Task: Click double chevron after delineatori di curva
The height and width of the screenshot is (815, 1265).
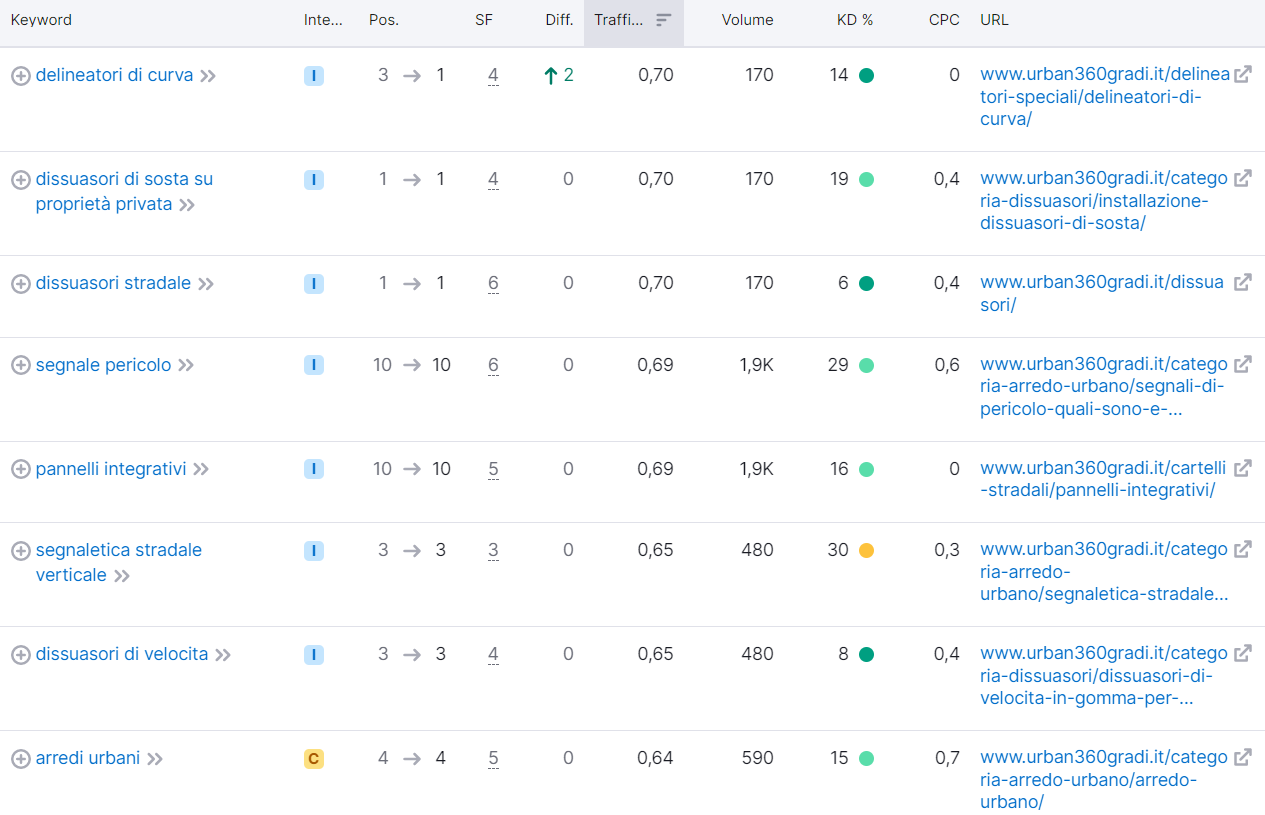Action: click(208, 76)
